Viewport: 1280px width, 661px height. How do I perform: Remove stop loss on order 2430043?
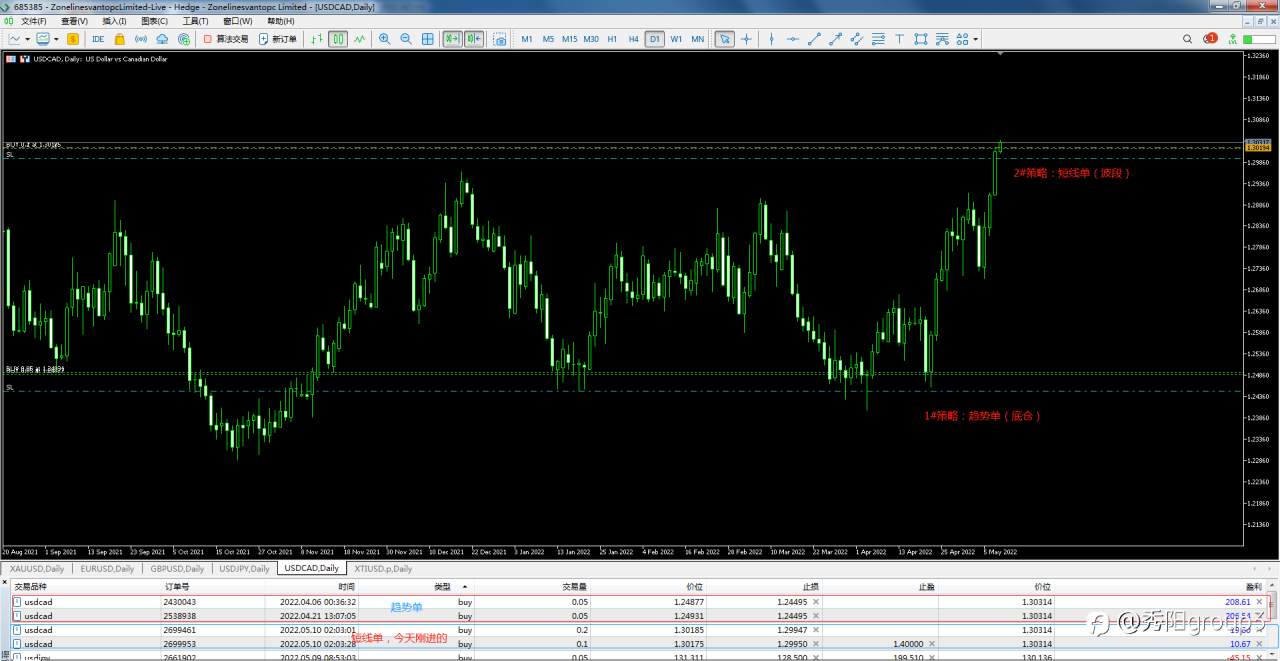pos(815,602)
